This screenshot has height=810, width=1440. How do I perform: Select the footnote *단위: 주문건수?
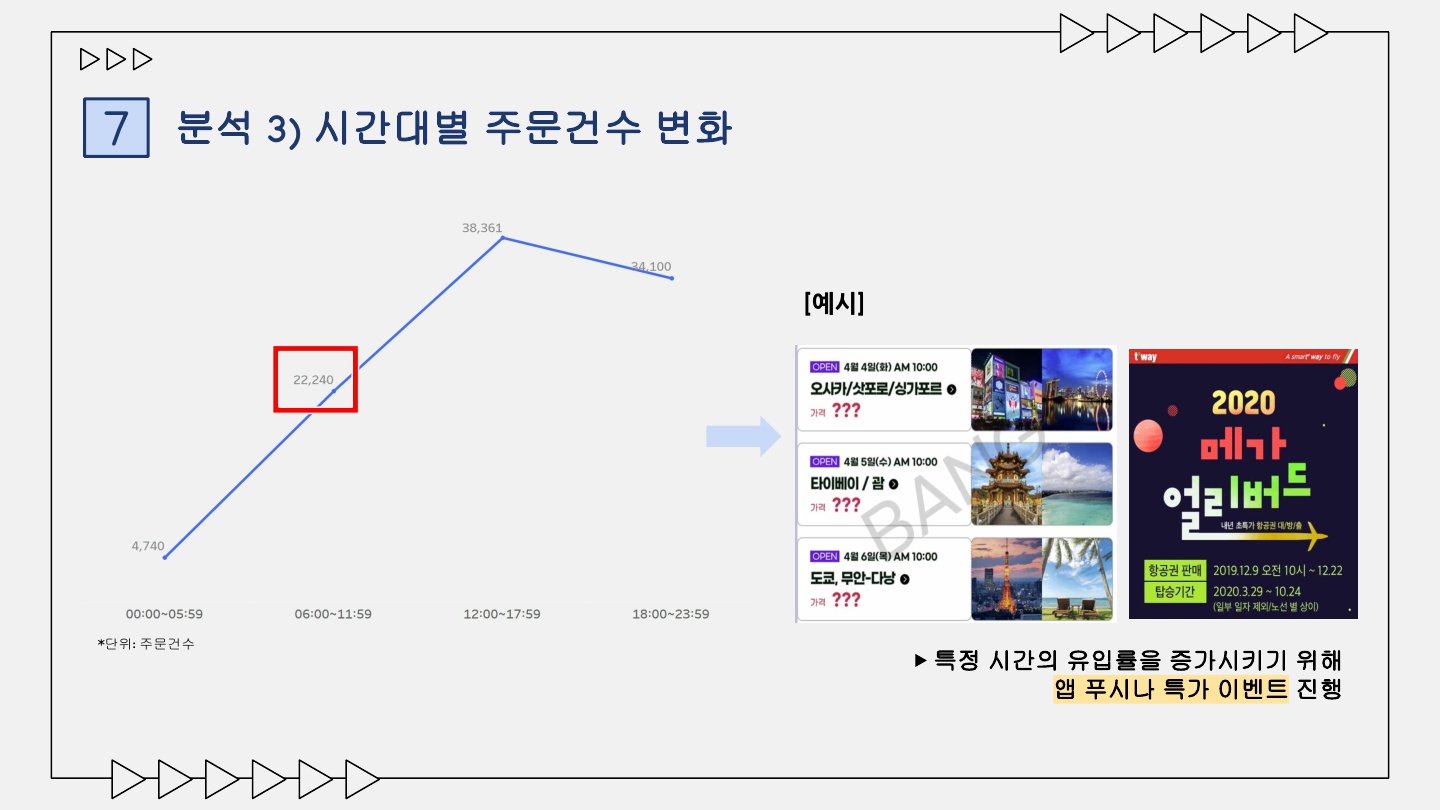point(146,644)
